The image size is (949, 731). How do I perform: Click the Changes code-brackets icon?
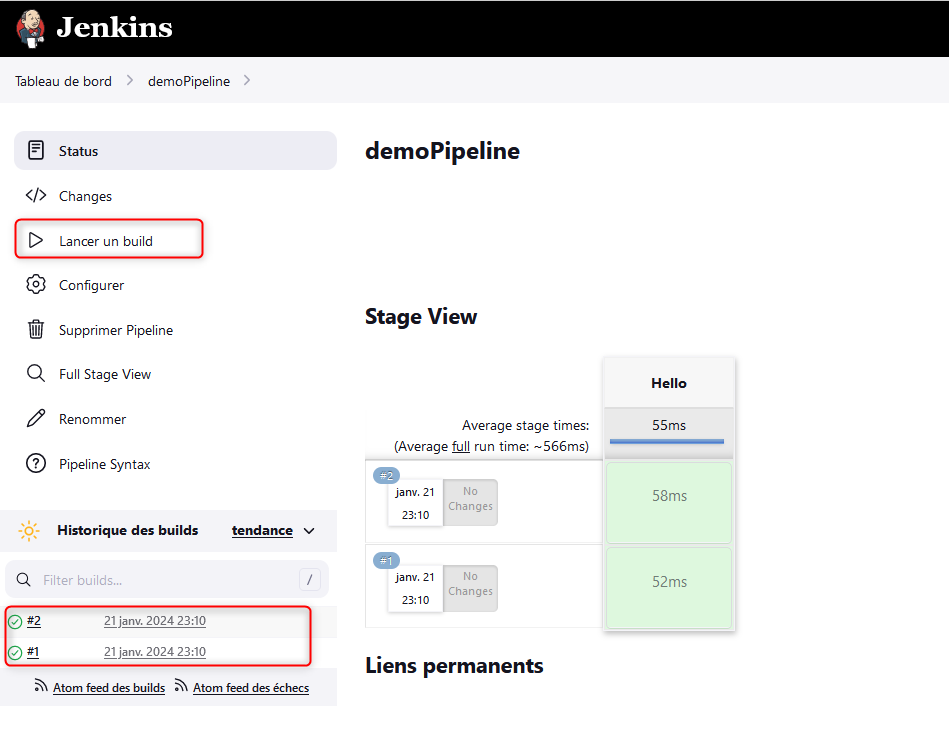click(x=36, y=195)
